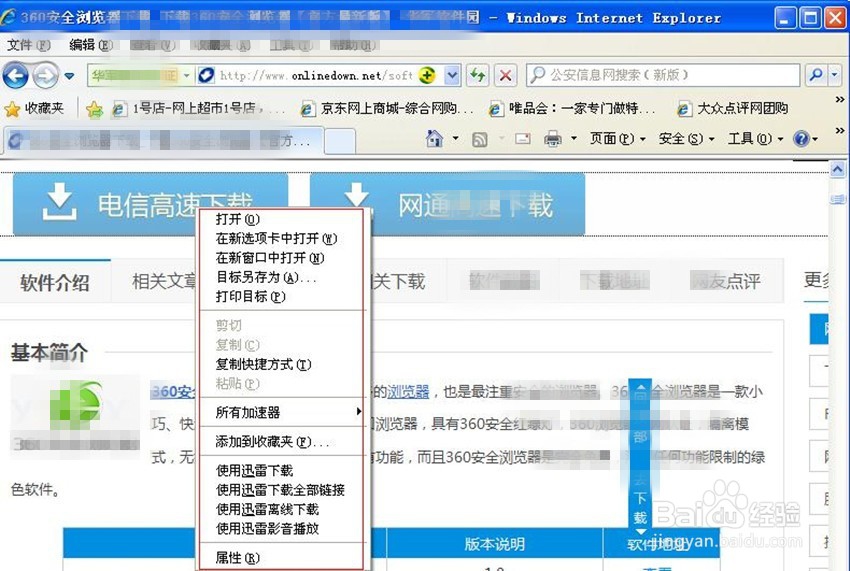Open the search provider dropdown arrow
Screen dimensions: 850x571
(x=834, y=75)
